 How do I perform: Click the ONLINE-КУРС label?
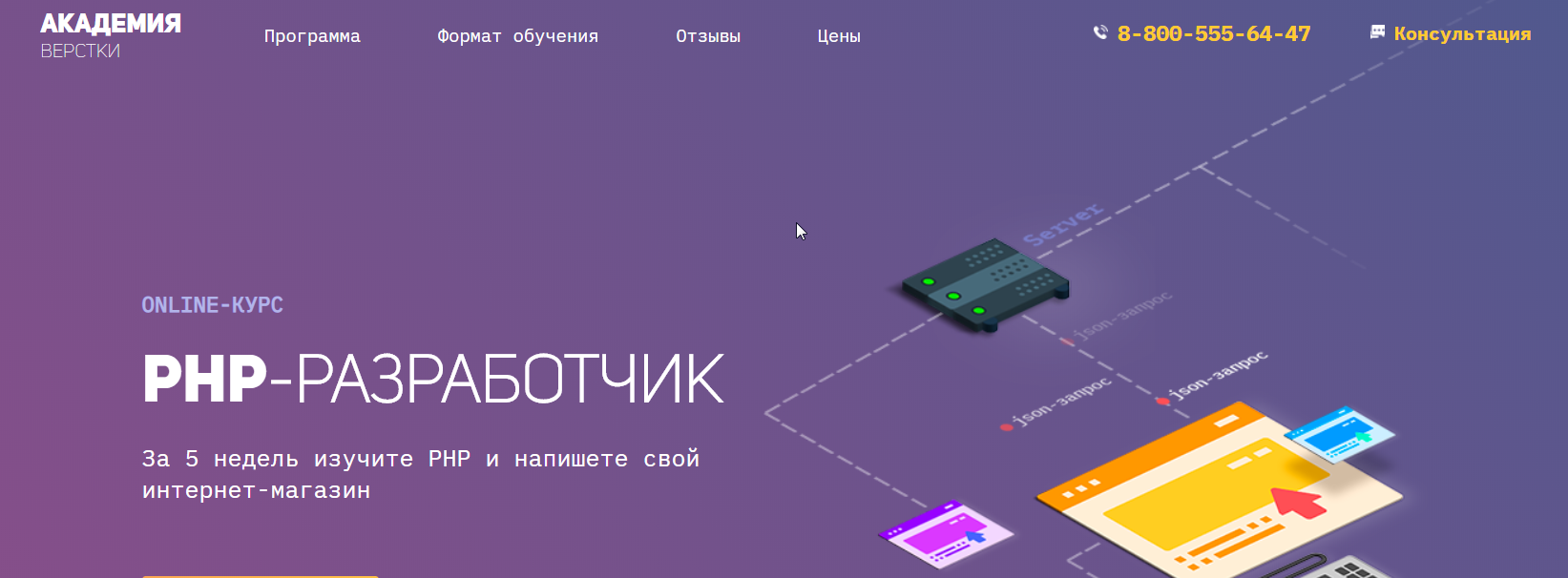(212, 305)
